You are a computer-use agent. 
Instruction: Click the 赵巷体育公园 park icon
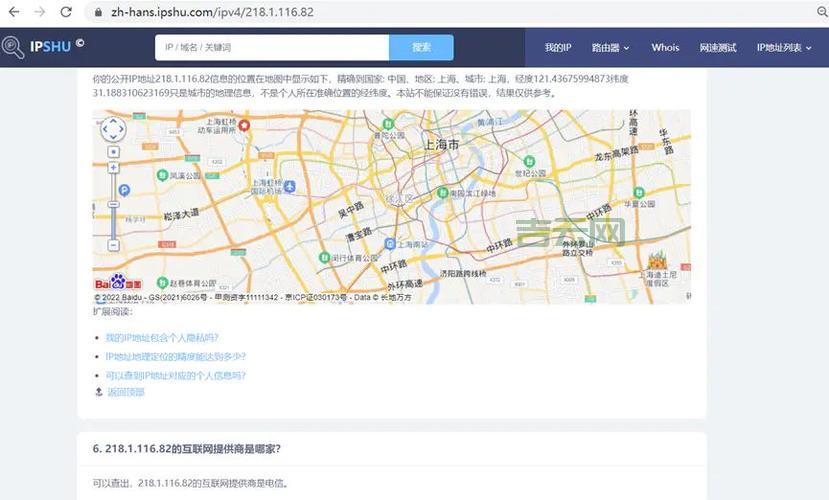point(163,283)
